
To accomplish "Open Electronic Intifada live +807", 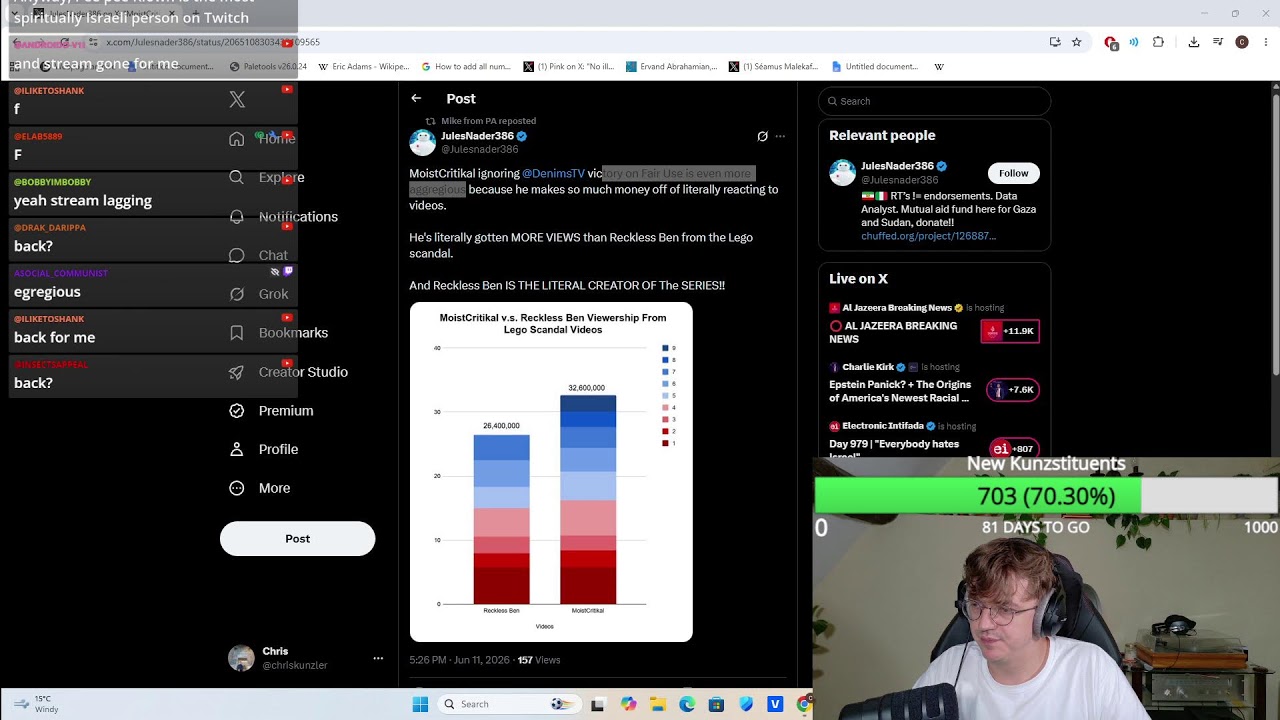I will click(1013, 449).
